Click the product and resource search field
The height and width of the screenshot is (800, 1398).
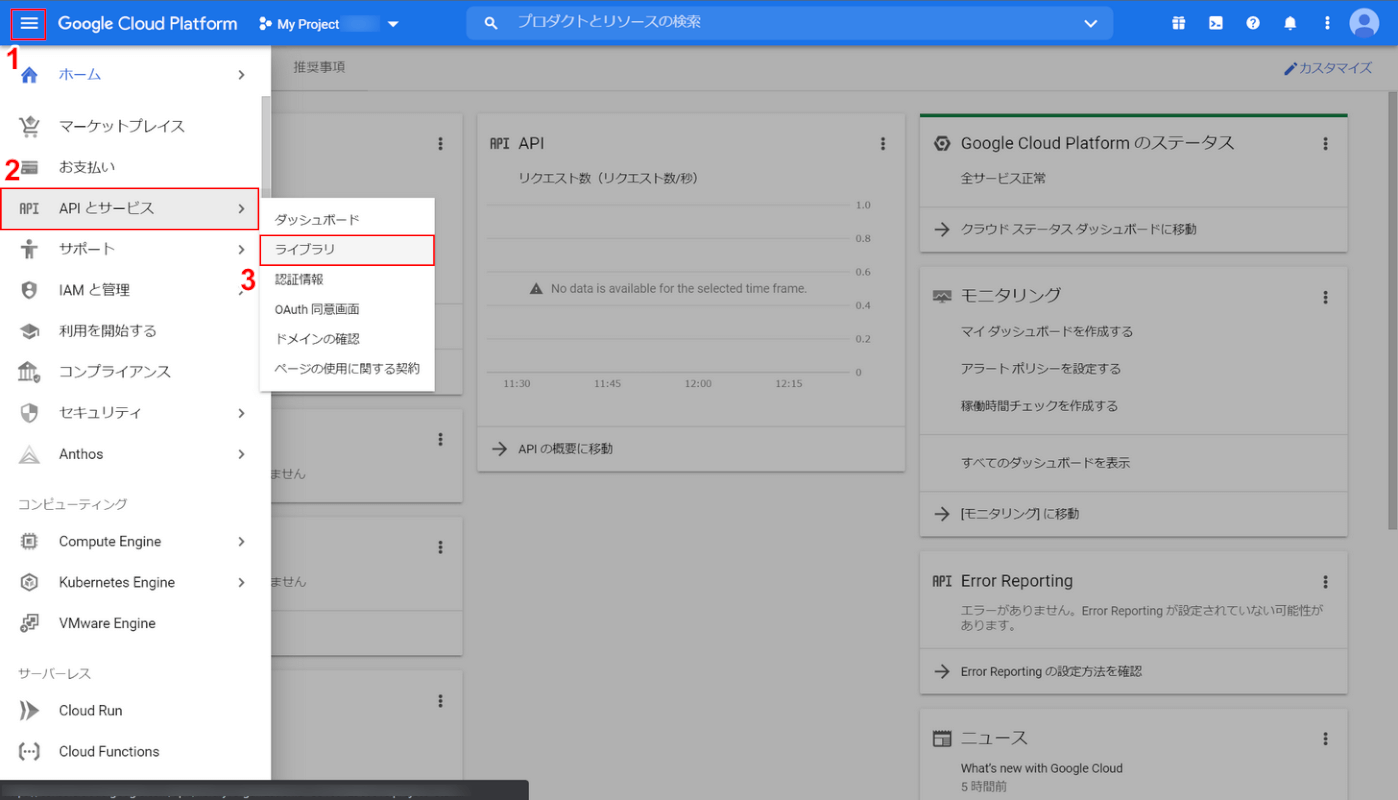[790, 23]
